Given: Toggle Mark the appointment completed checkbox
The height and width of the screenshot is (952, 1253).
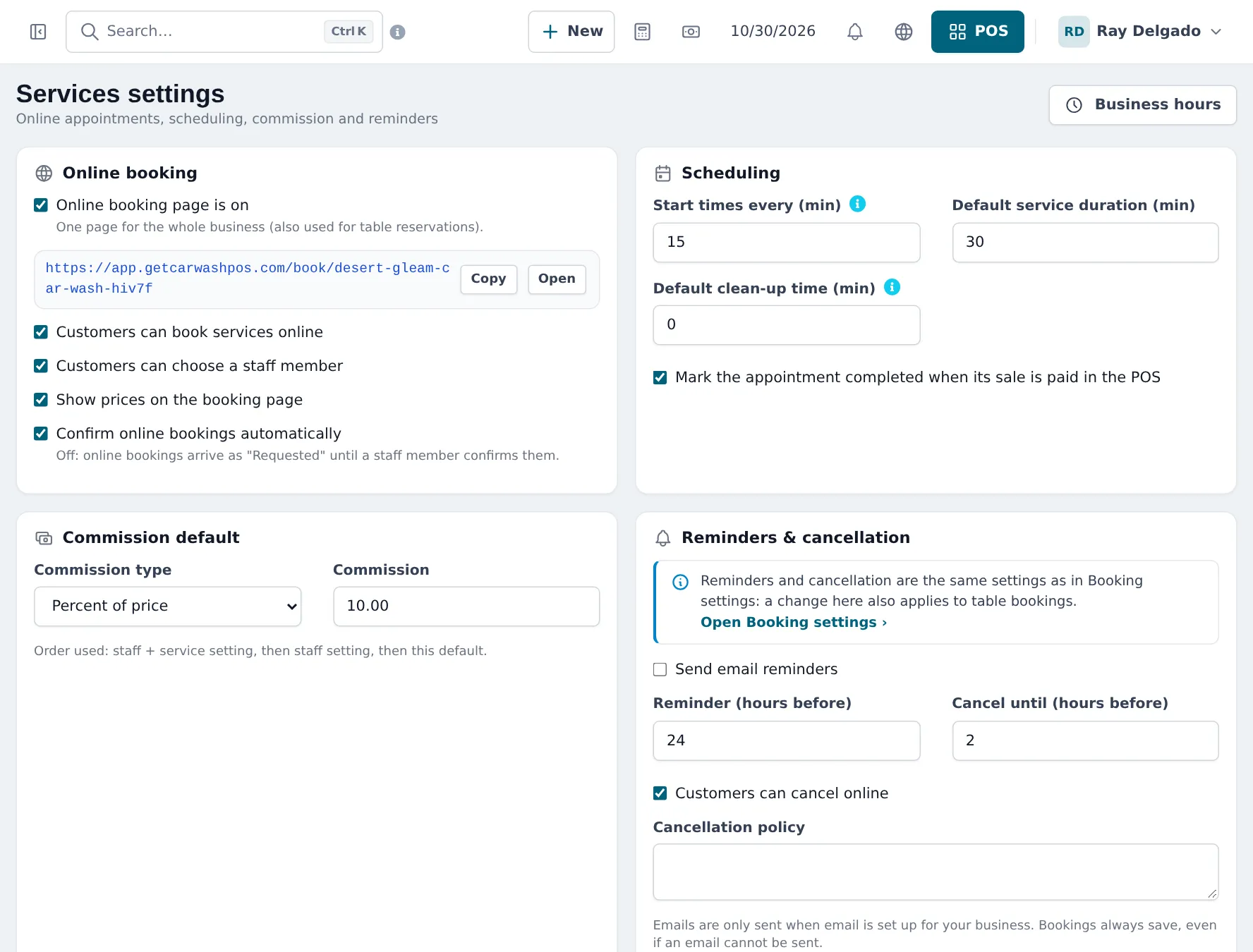Looking at the screenshot, I should [x=660, y=377].
